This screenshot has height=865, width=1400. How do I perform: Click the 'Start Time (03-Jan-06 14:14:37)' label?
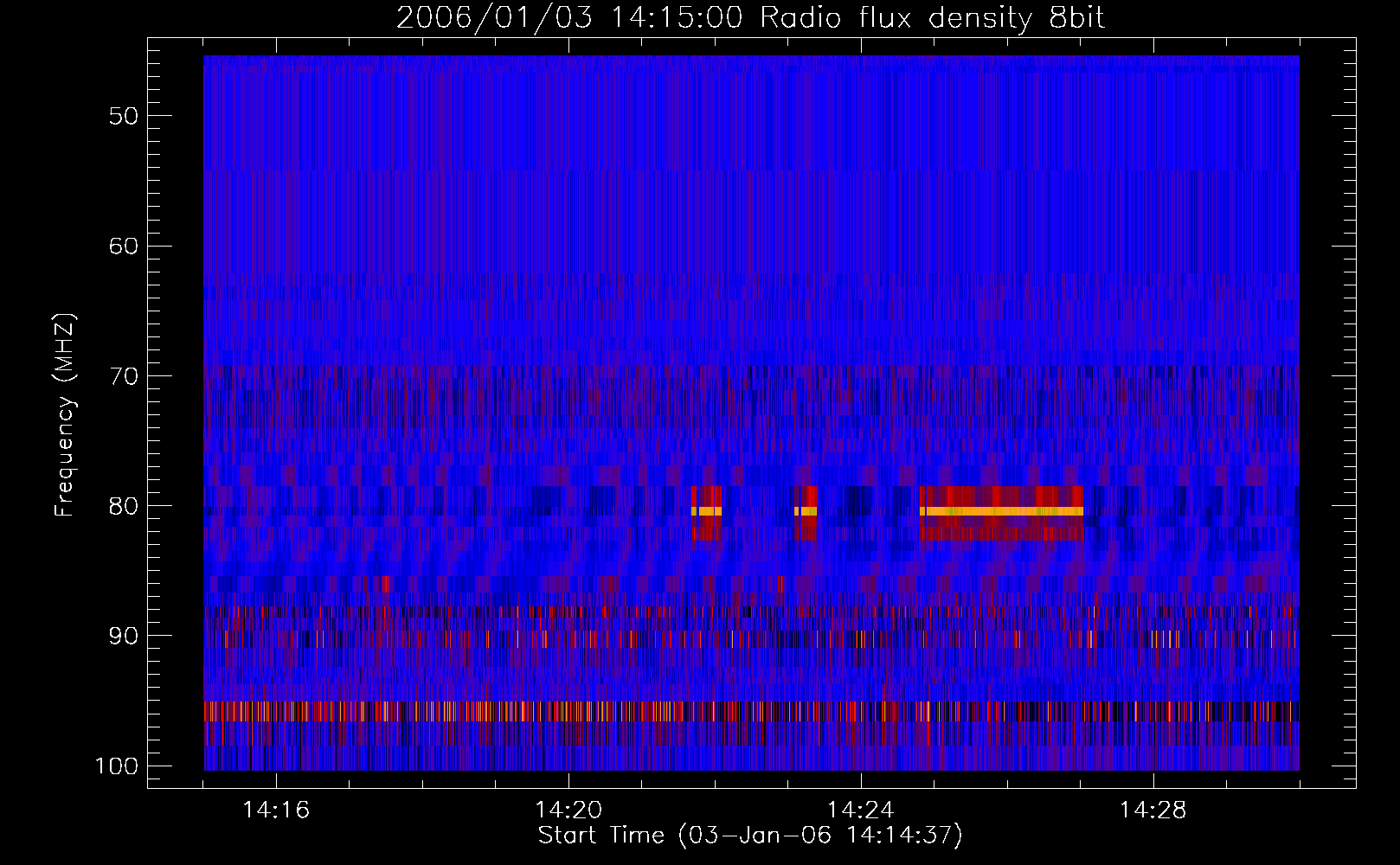(x=750, y=836)
